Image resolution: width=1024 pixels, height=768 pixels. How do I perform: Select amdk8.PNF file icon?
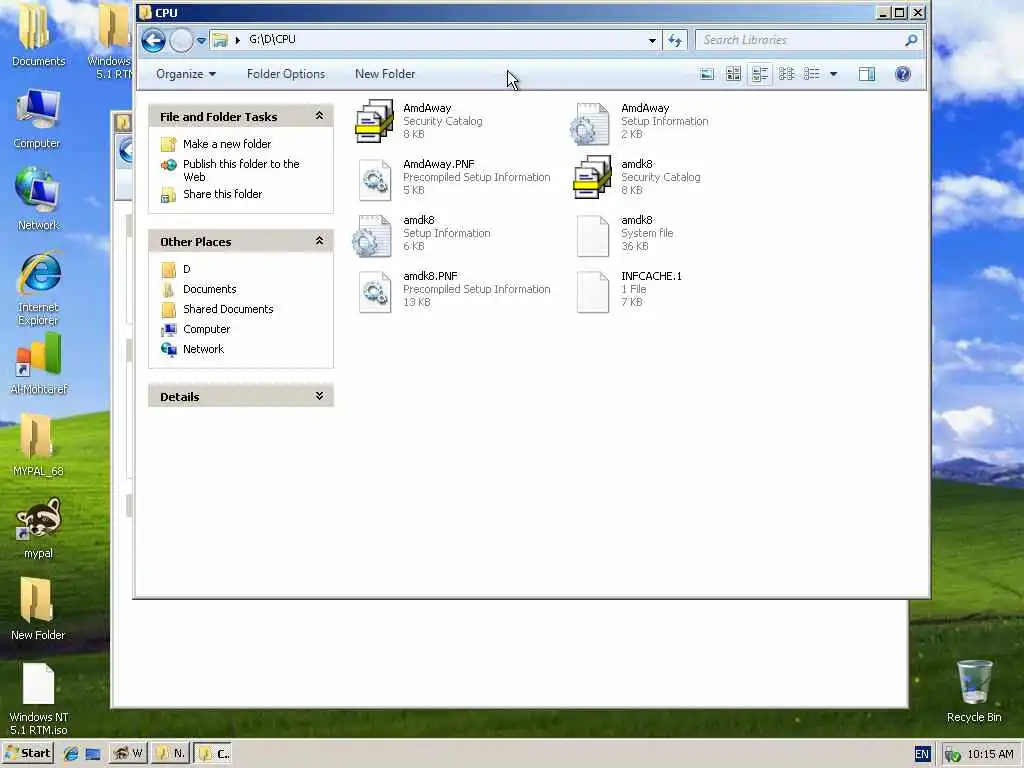[375, 292]
